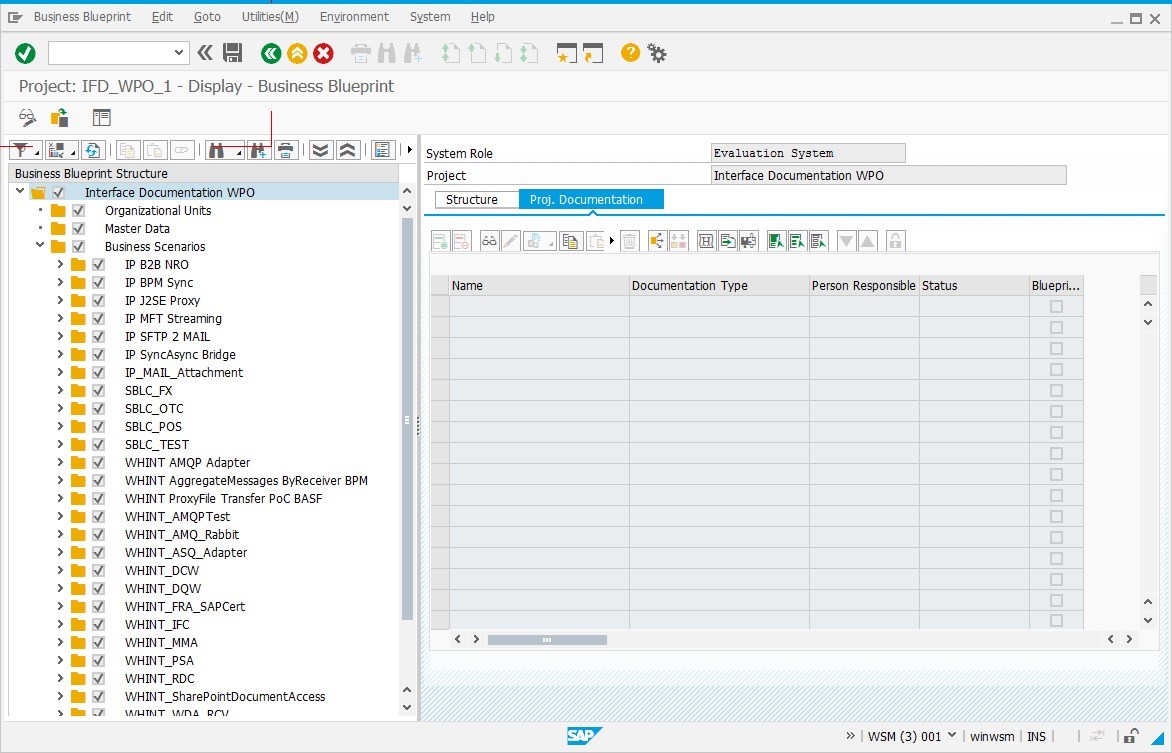Click the green Enter checkmark icon
Screen dimensions: 1172x753
(26, 53)
